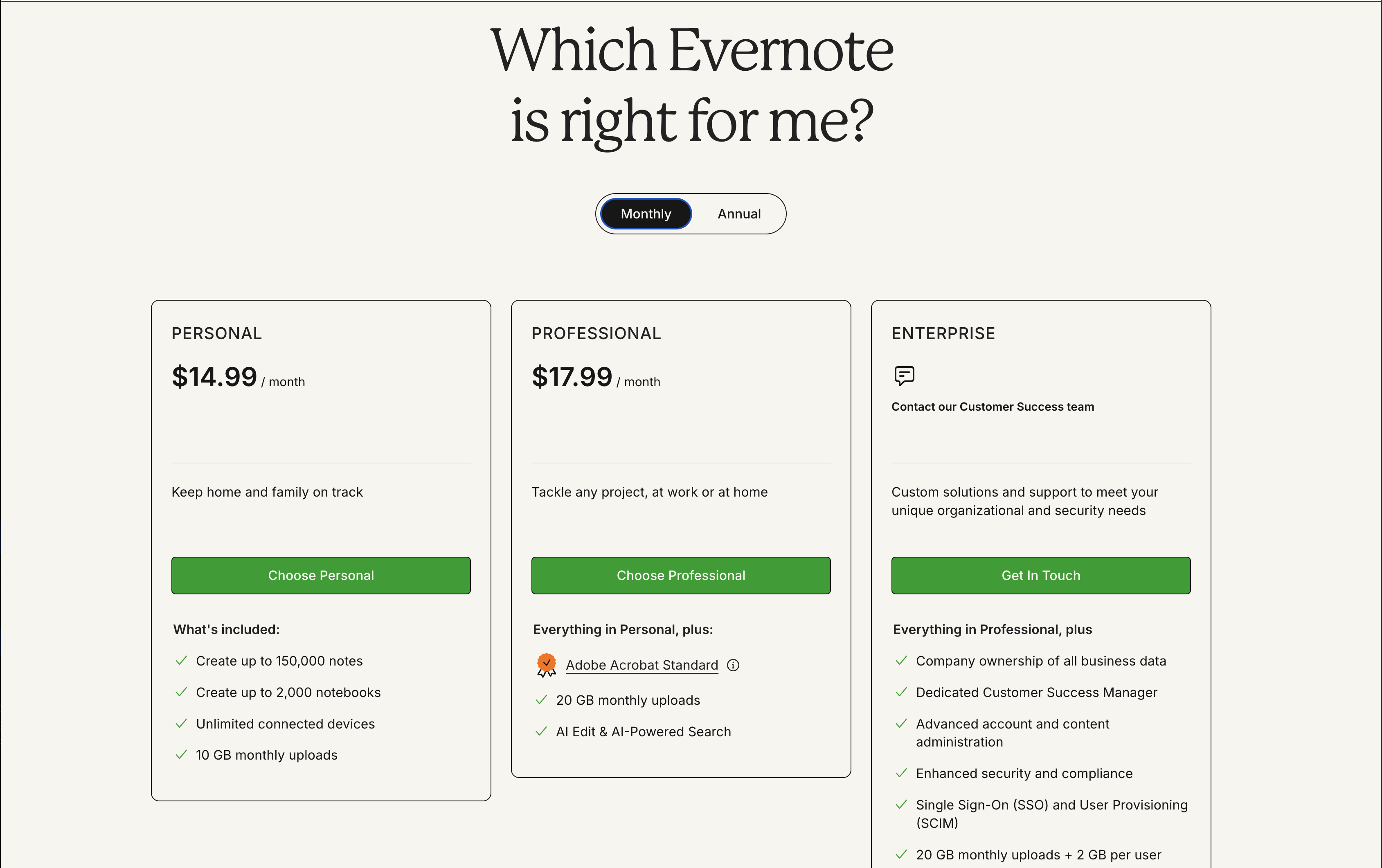Click the checkmark next to Enhanced security and compliance
Image resolution: width=1382 pixels, height=868 pixels.
[x=900, y=774]
